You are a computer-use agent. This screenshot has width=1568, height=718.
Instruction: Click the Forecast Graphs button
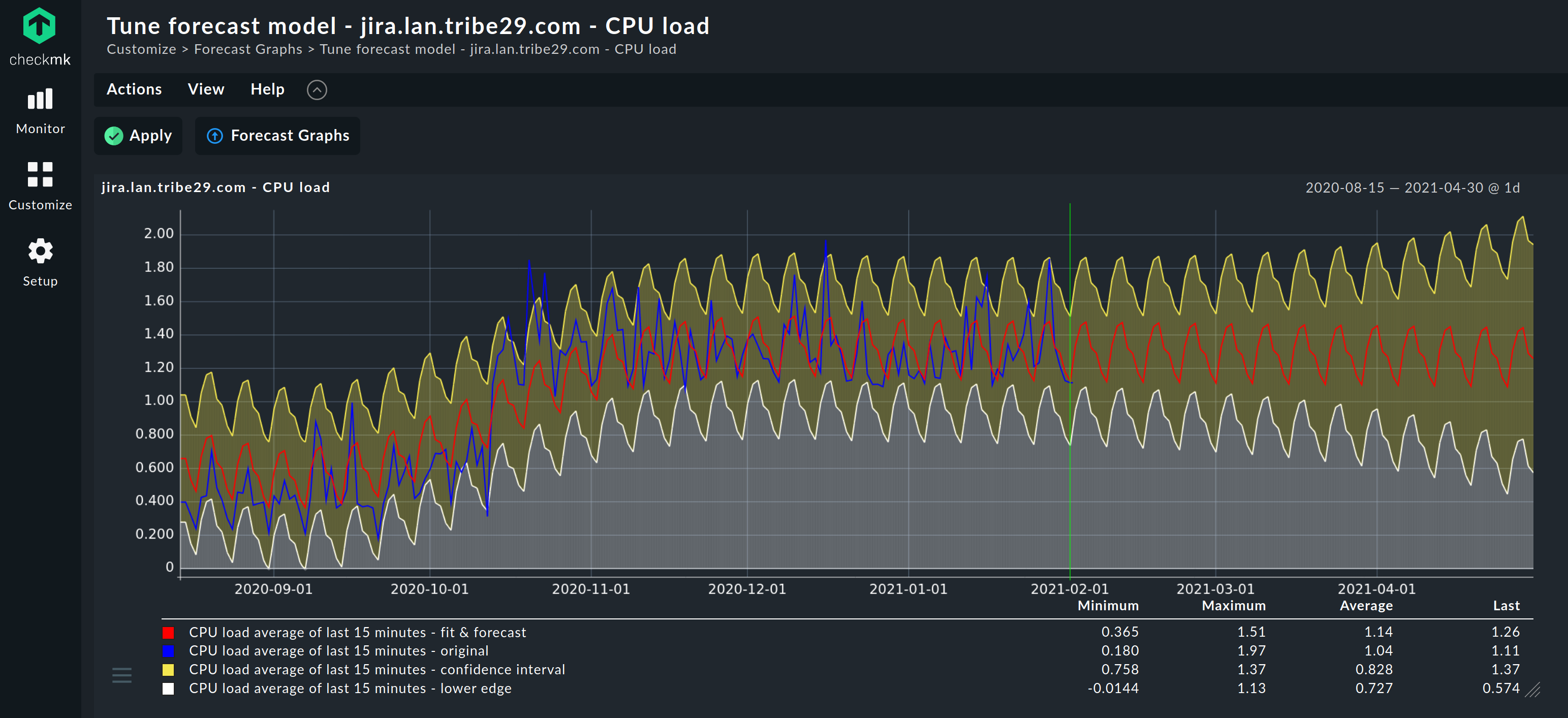277,136
